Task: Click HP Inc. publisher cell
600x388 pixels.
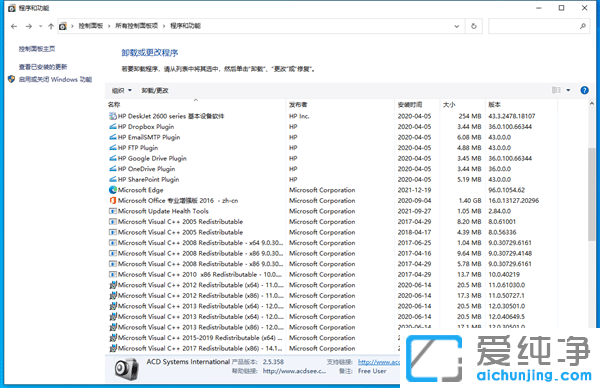Action: tap(299, 116)
